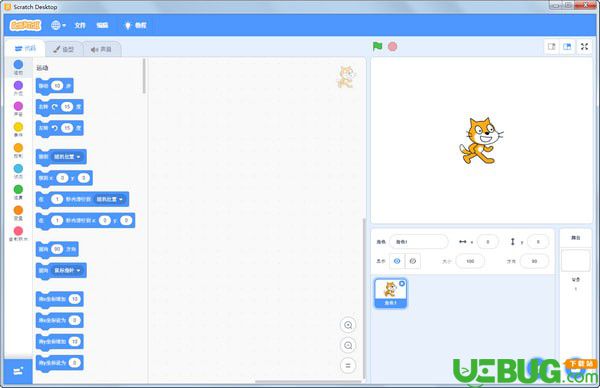Open the globe language selector
600x388 pixels.
(x=58, y=25)
